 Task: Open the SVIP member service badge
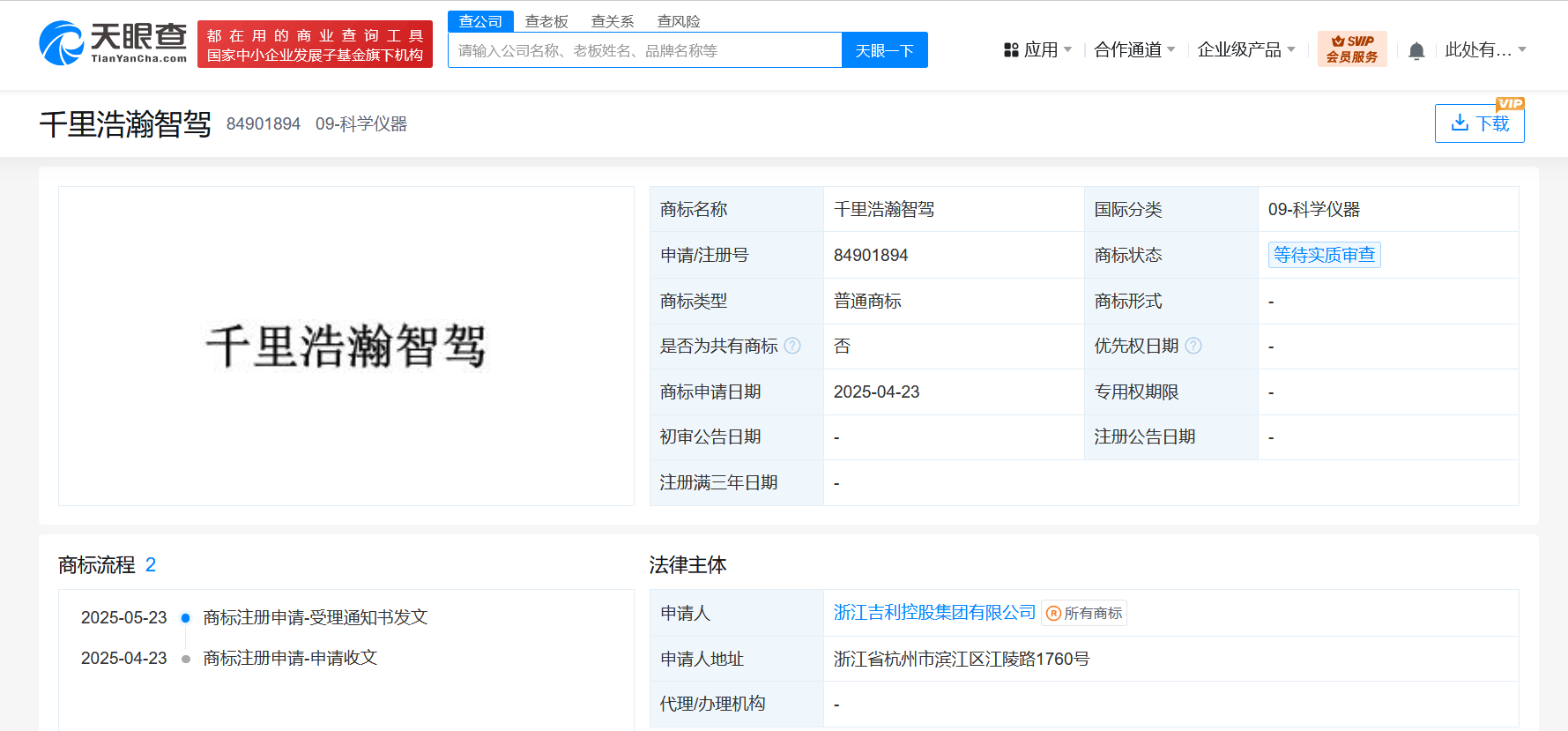point(1351,49)
